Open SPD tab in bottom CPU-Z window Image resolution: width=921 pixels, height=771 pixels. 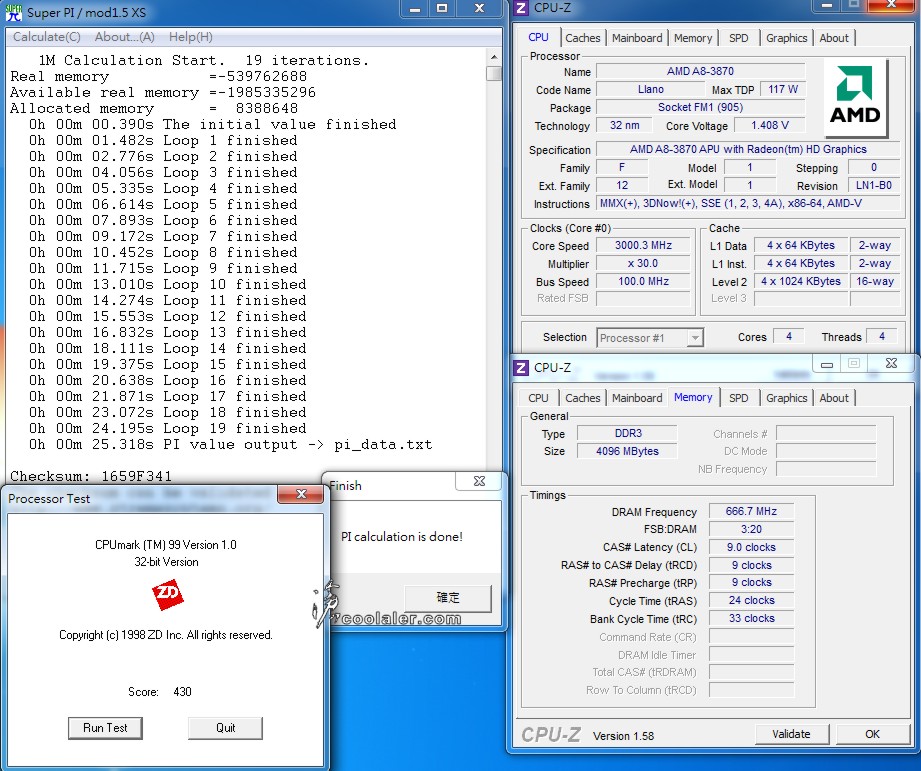(x=738, y=398)
